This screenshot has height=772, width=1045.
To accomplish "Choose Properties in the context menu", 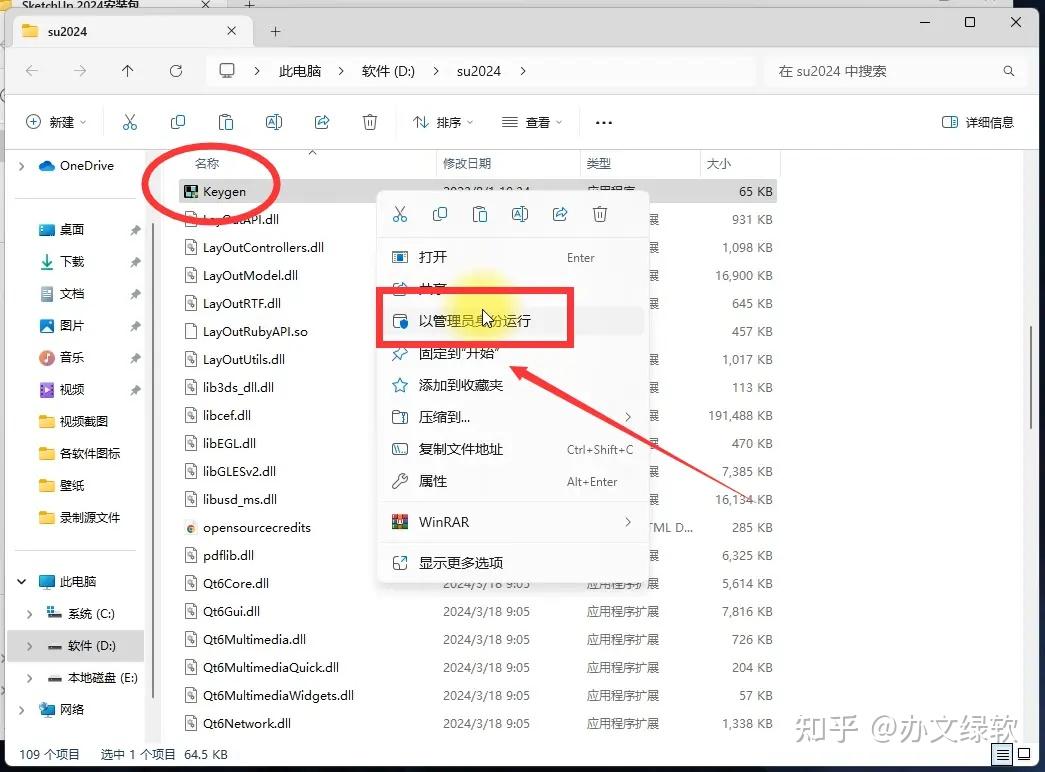I will click(x=513, y=481).
